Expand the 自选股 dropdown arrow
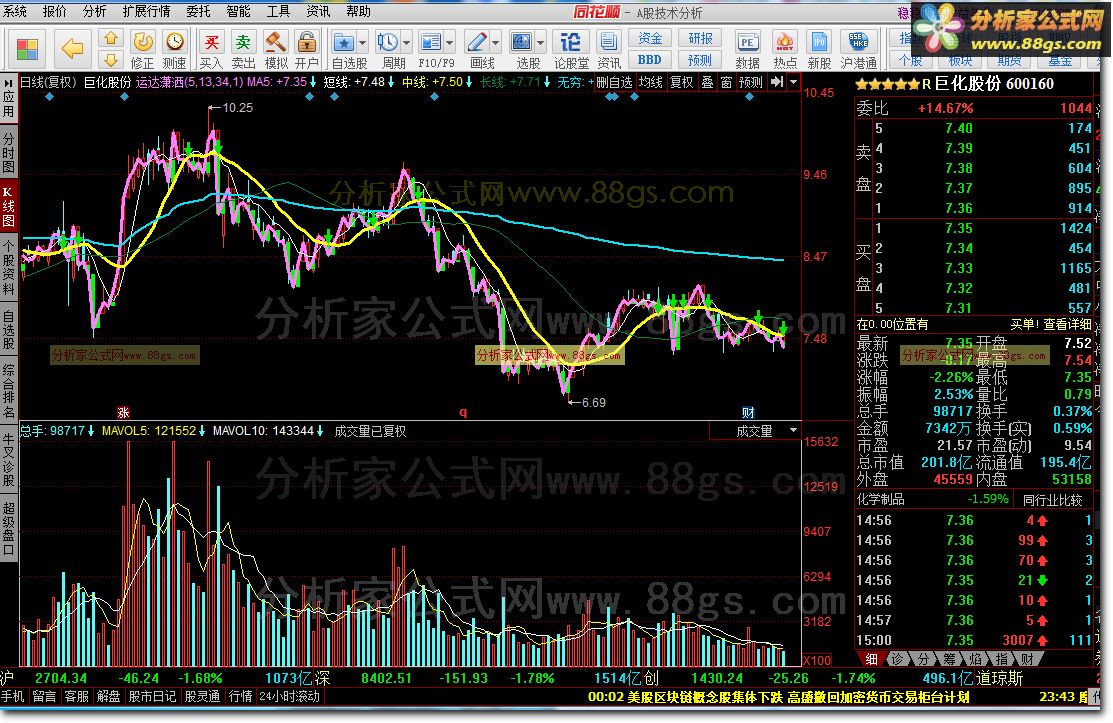This screenshot has width=1113, height=723. (362, 43)
